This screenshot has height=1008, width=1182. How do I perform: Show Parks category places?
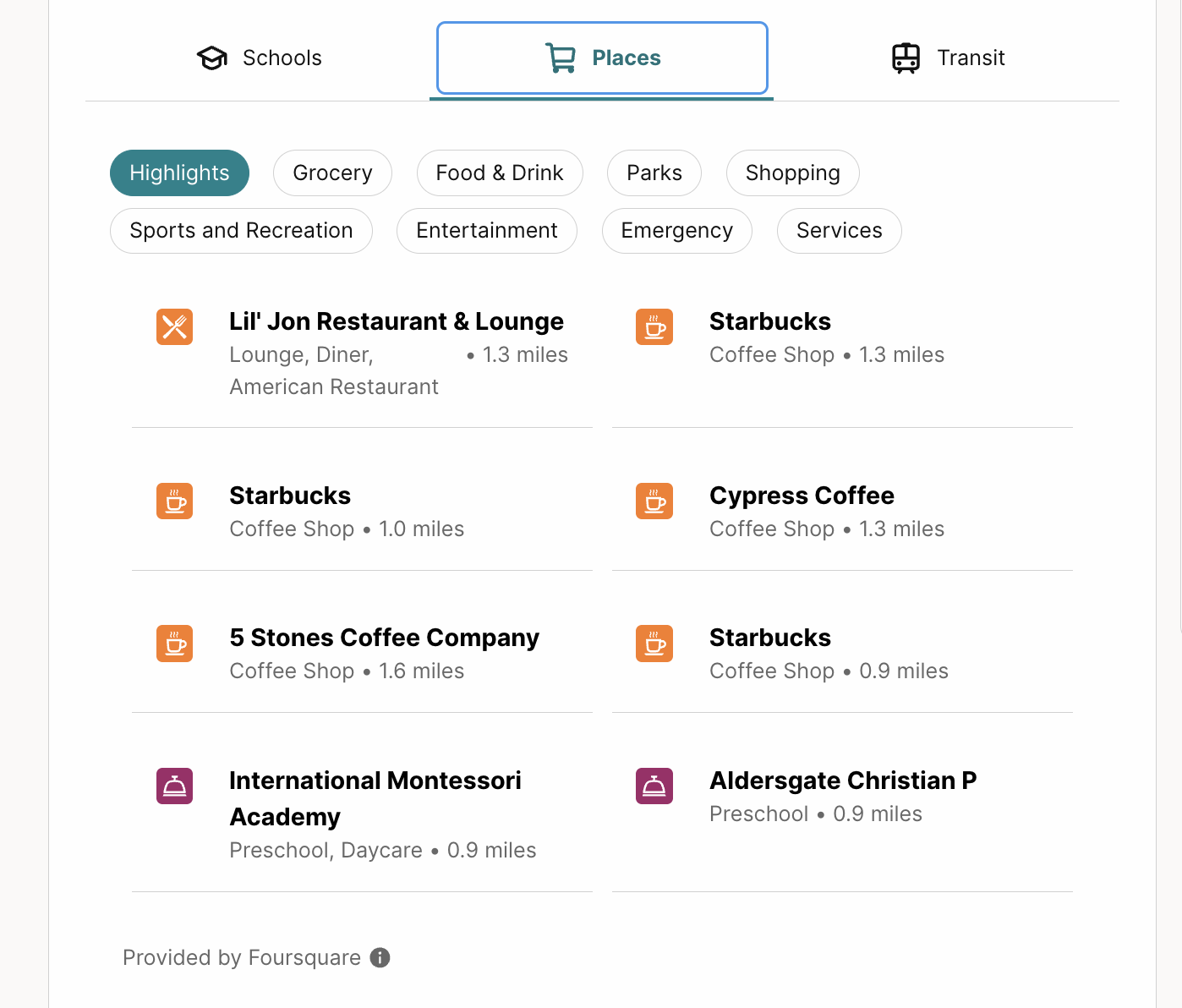pyautogui.click(x=654, y=173)
